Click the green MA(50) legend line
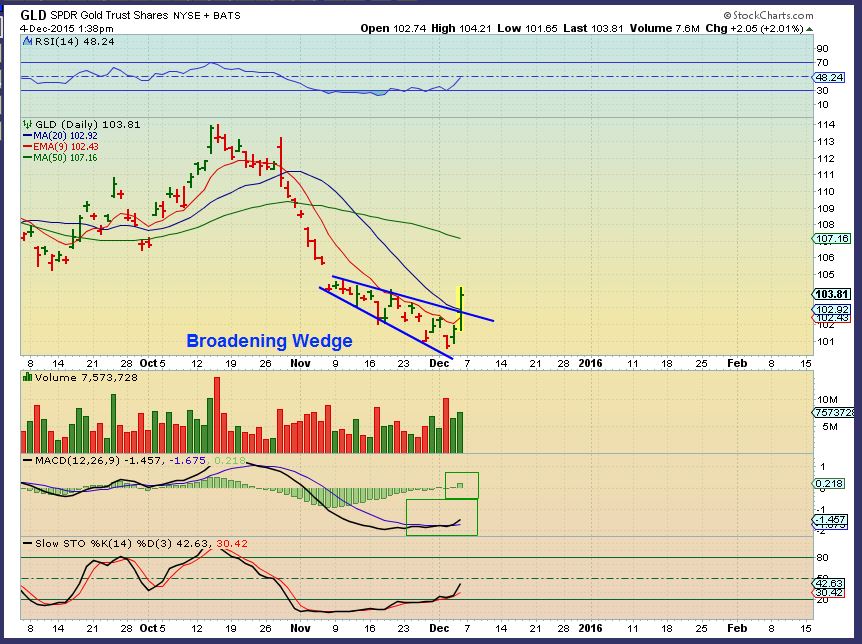The width and height of the screenshot is (862, 644). [x=27, y=157]
